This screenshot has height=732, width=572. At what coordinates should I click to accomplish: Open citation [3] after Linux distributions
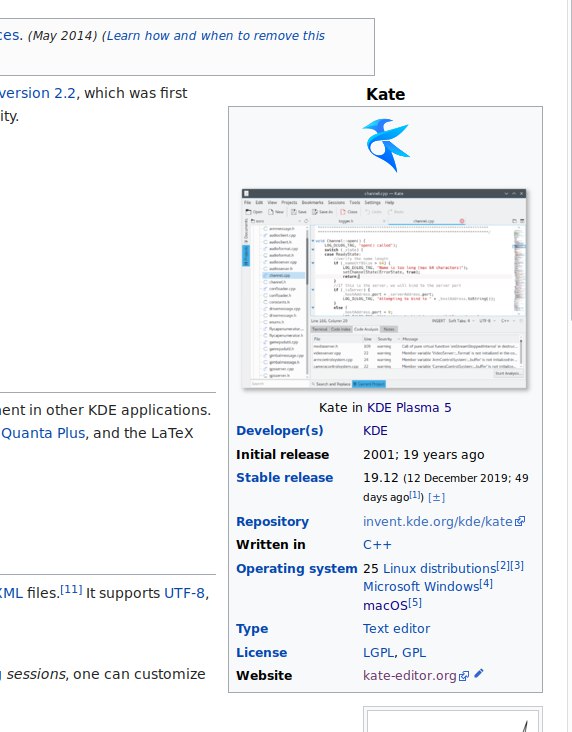[x=517, y=566]
